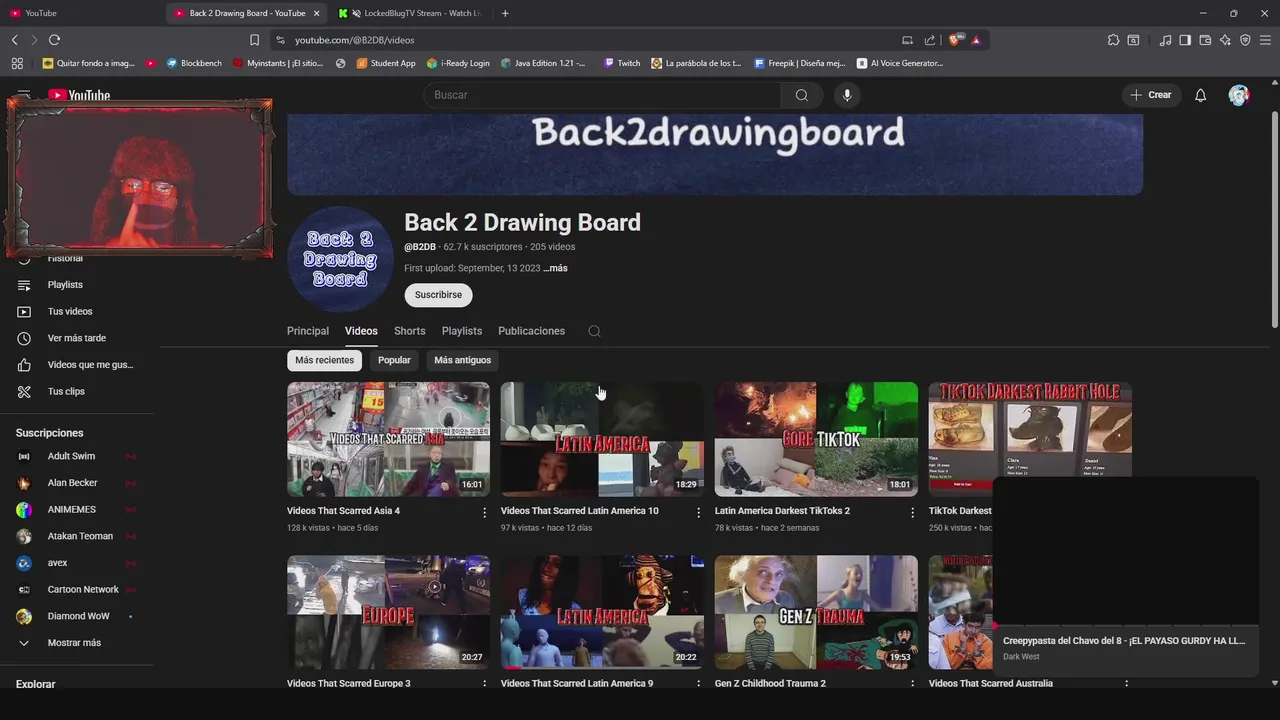Search within channel using the magnifier
Image resolution: width=1280 pixels, height=720 pixels.
[x=594, y=331]
